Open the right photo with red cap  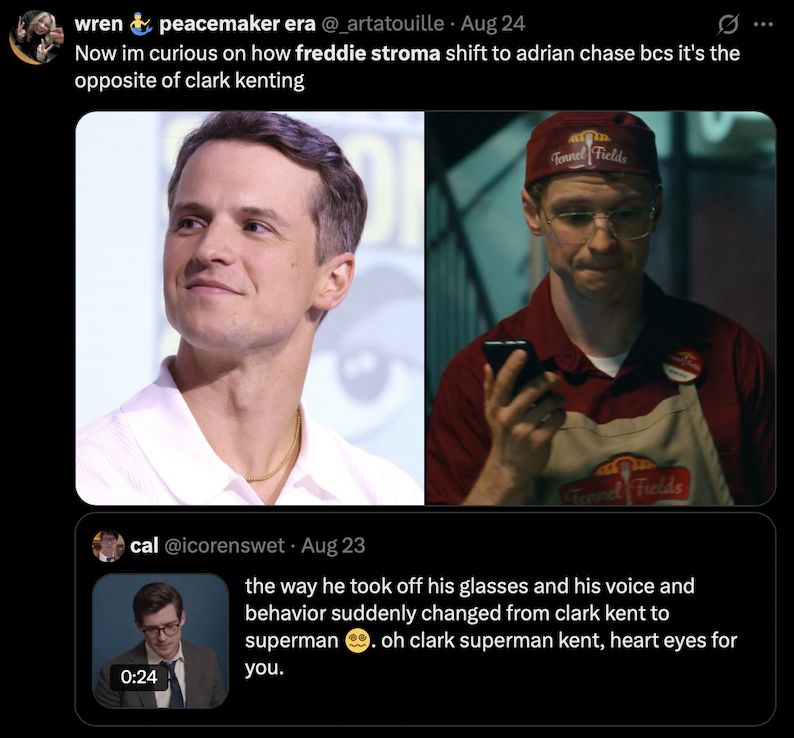[601, 307]
